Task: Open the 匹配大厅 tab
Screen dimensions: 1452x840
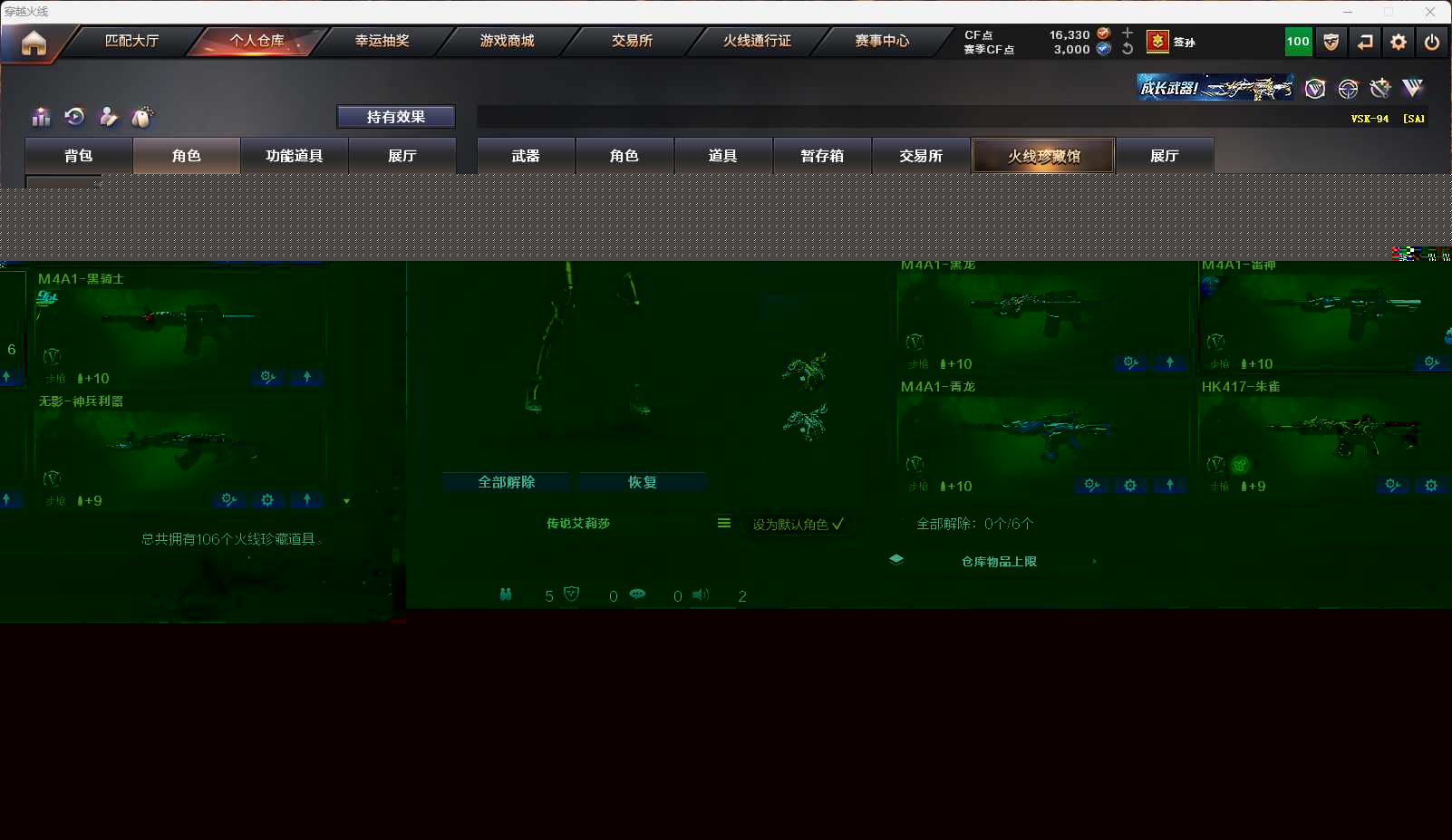Action: (131, 41)
